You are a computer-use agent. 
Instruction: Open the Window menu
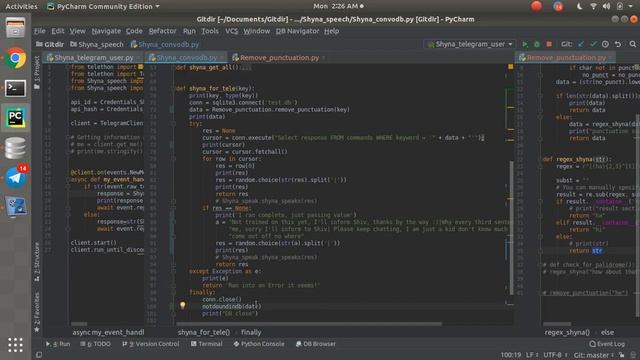tap(257, 31)
